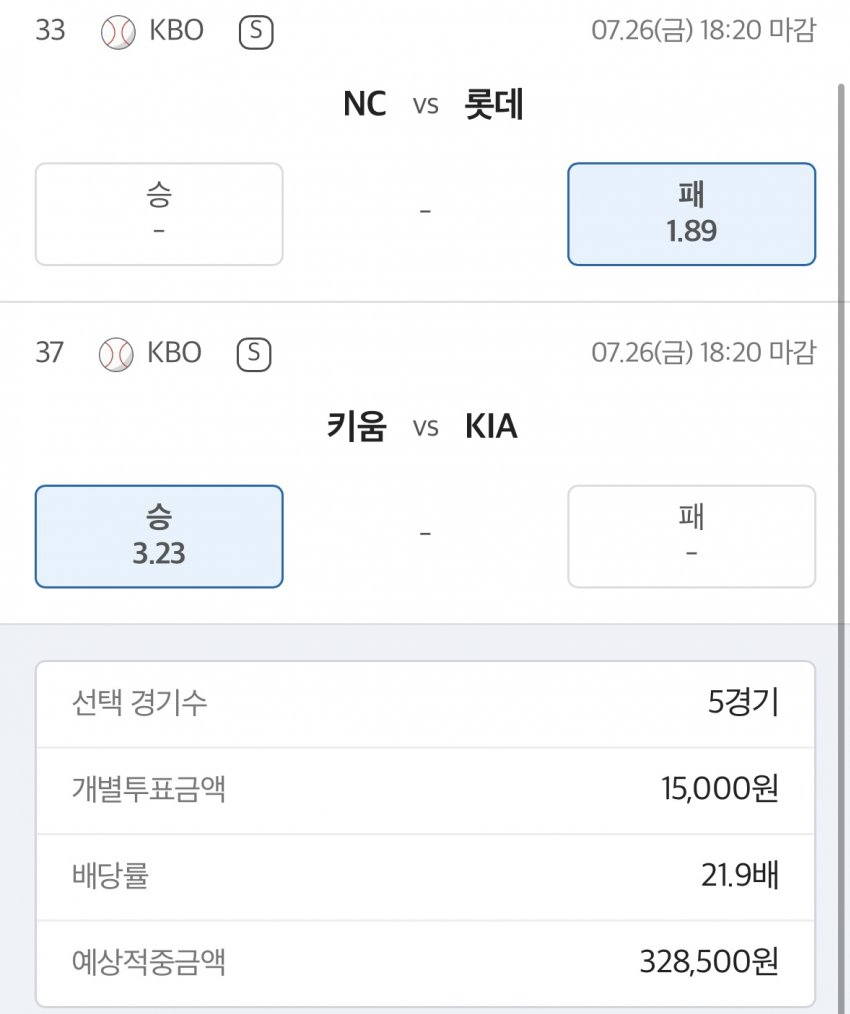The image size is (850, 1014).
Task: Click the baseball icon for match 33
Action: point(117,32)
